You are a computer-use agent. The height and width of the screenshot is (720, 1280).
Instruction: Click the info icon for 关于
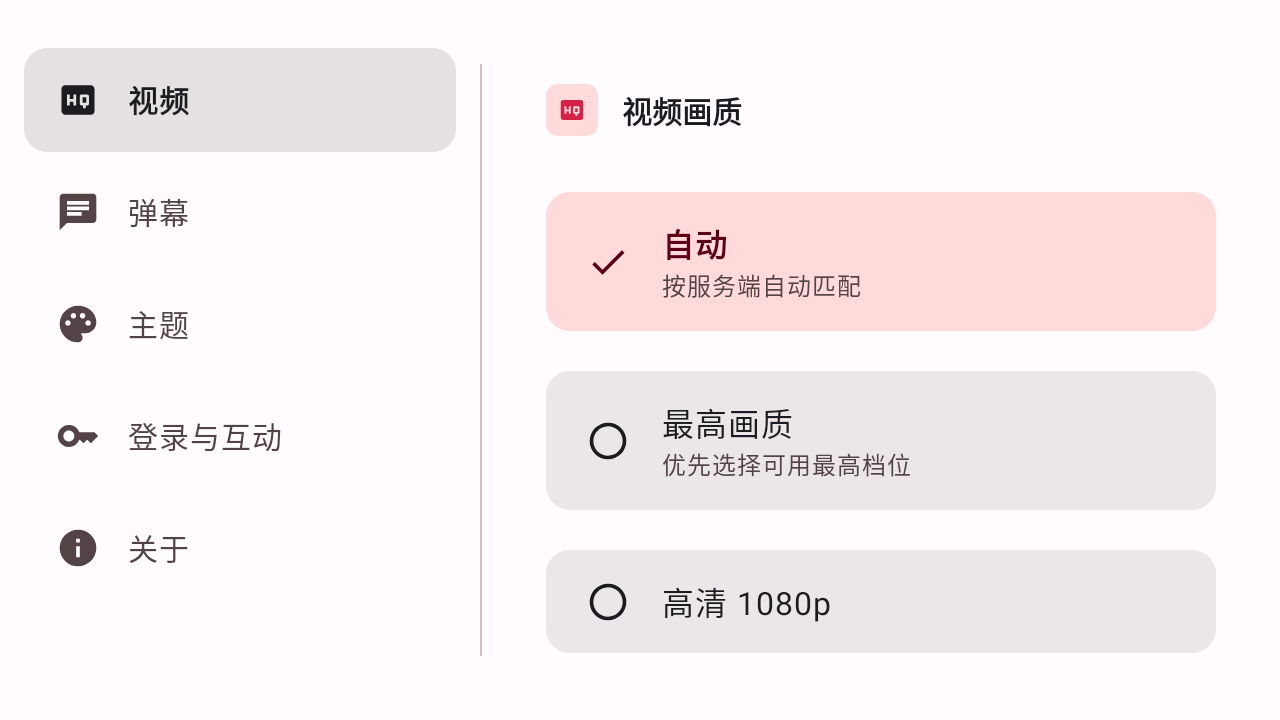point(78,548)
